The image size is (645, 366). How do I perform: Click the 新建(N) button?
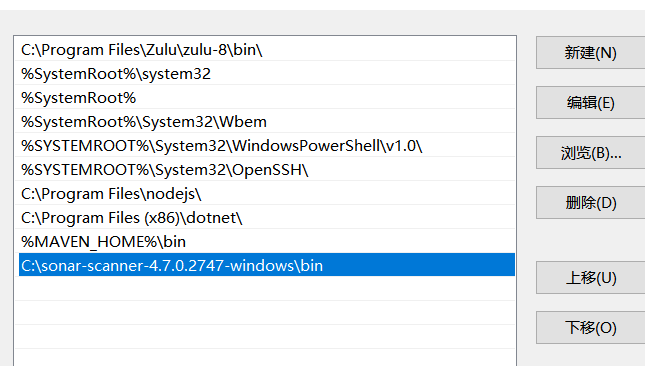click(590, 53)
